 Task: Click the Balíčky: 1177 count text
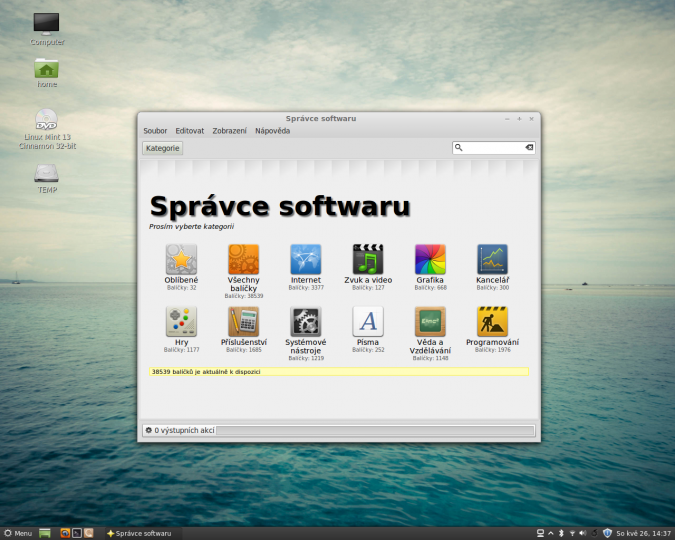point(182,350)
